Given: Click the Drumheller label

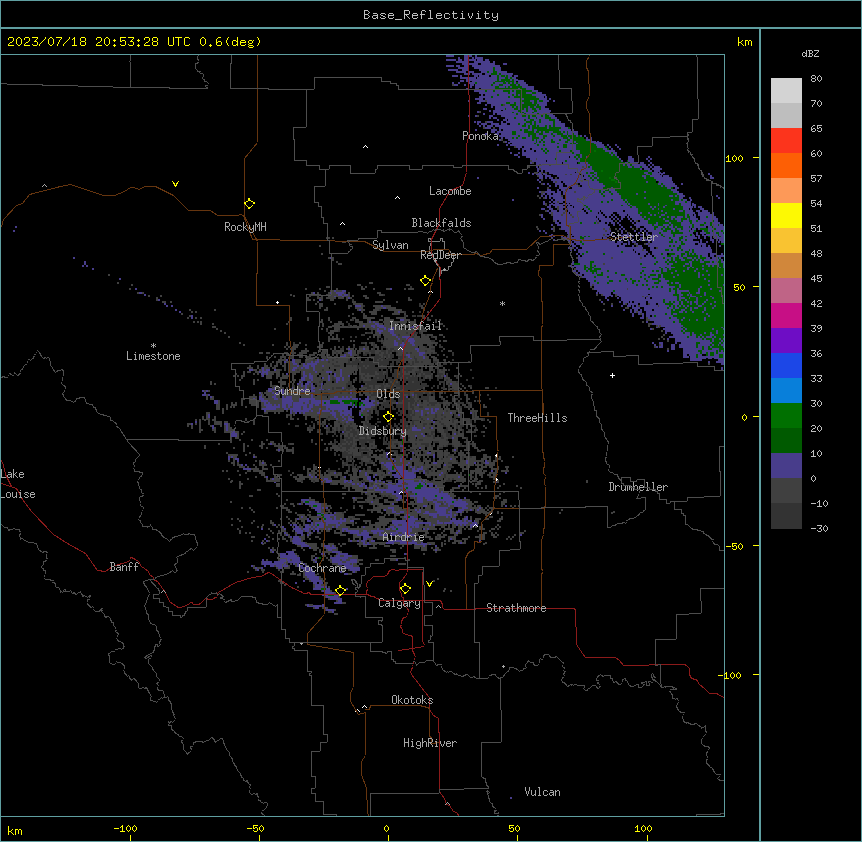Looking at the screenshot, I should tap(638, 487).
